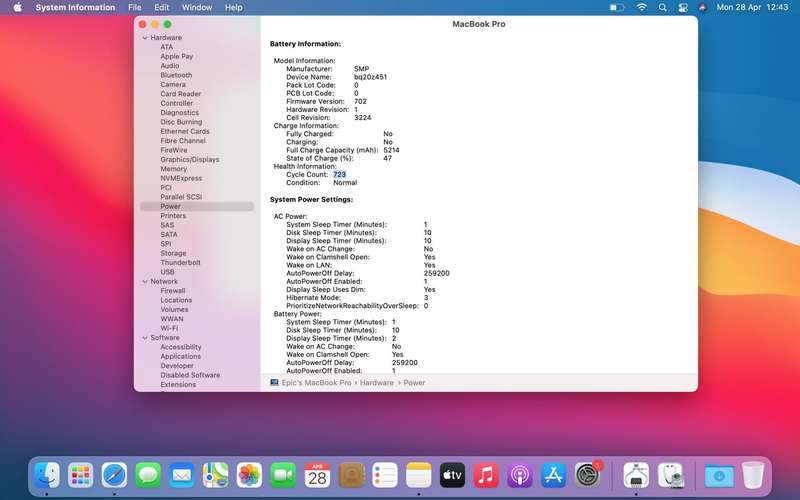Open the Messages dock icon

pos(148,476)
